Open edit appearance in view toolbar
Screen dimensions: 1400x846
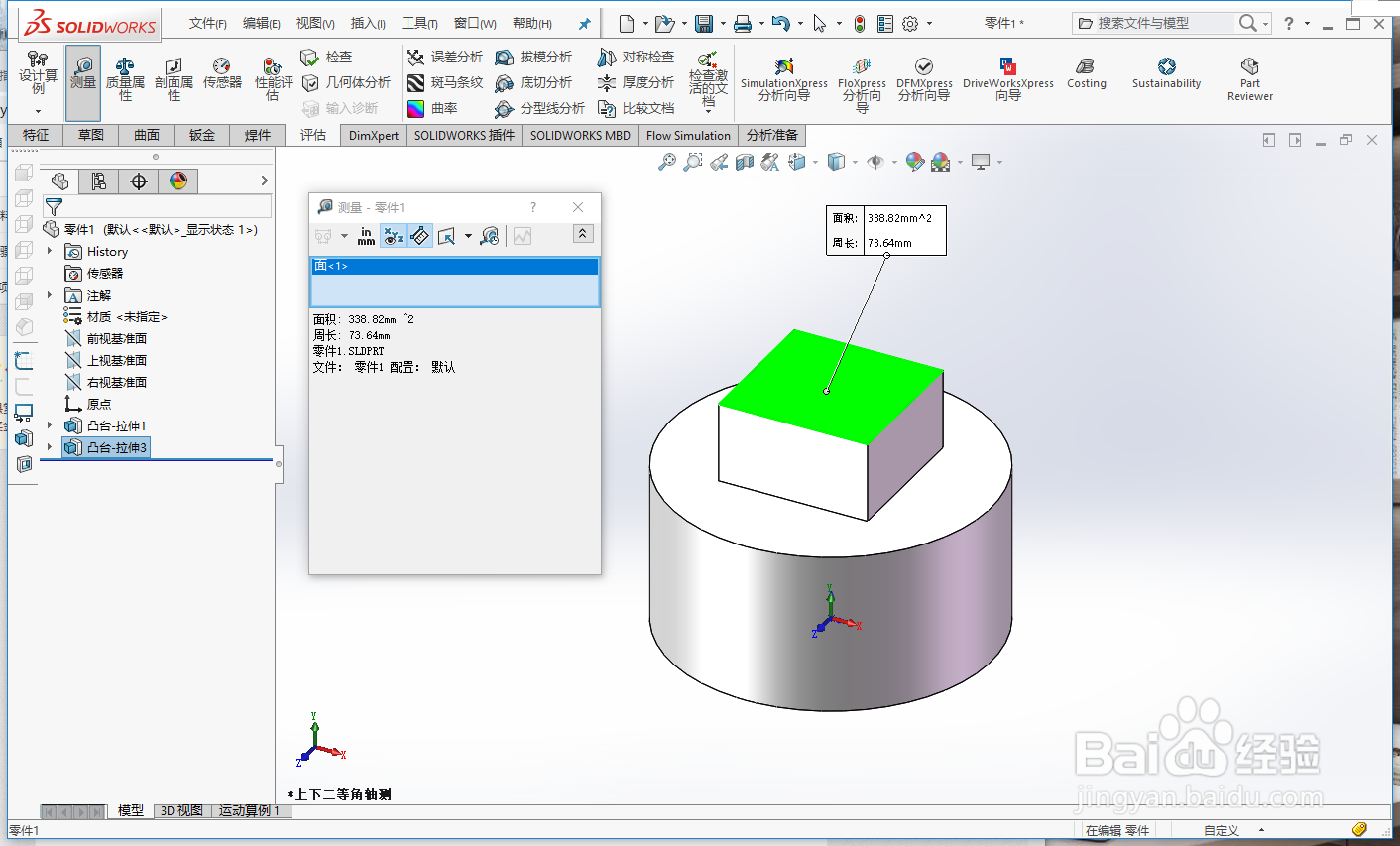point(915,162)
